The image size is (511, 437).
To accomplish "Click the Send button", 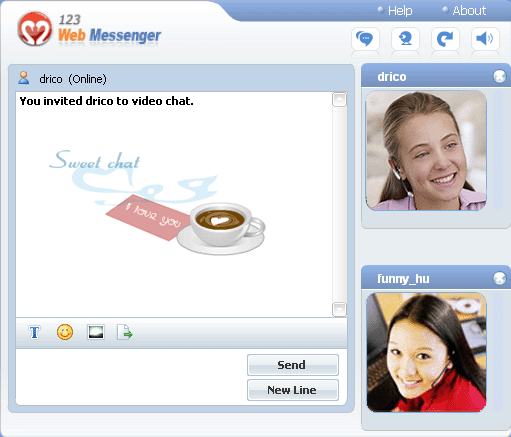I will [x=293, y=365].
